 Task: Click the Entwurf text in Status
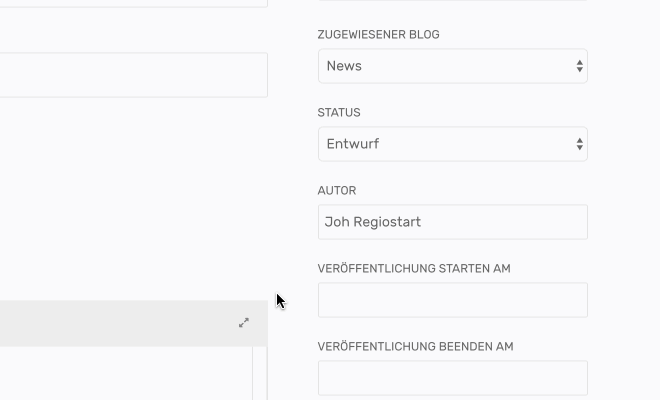(x=353, y=144)
